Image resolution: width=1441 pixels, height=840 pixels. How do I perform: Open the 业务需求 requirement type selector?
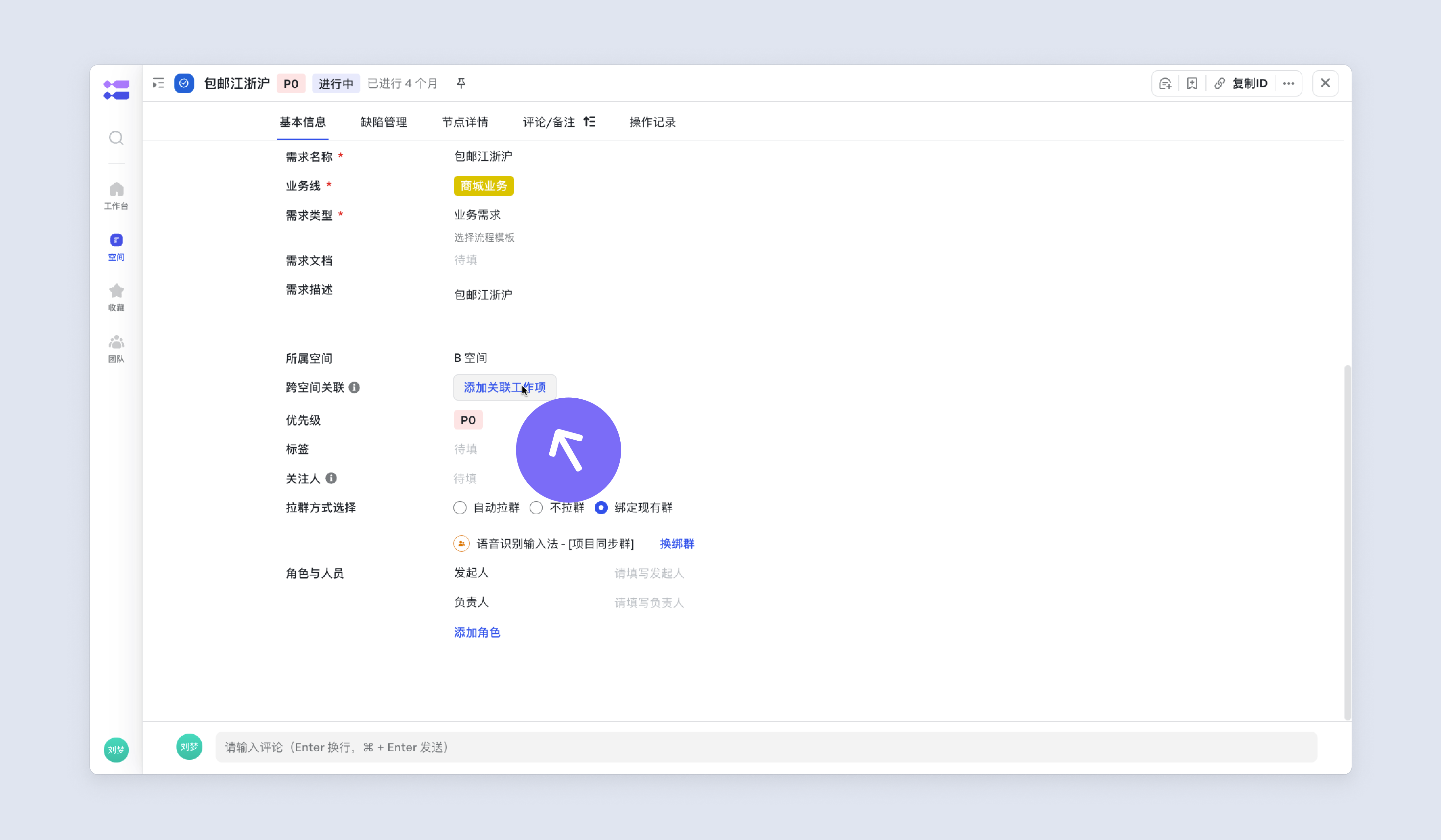(x=477, y=215)
